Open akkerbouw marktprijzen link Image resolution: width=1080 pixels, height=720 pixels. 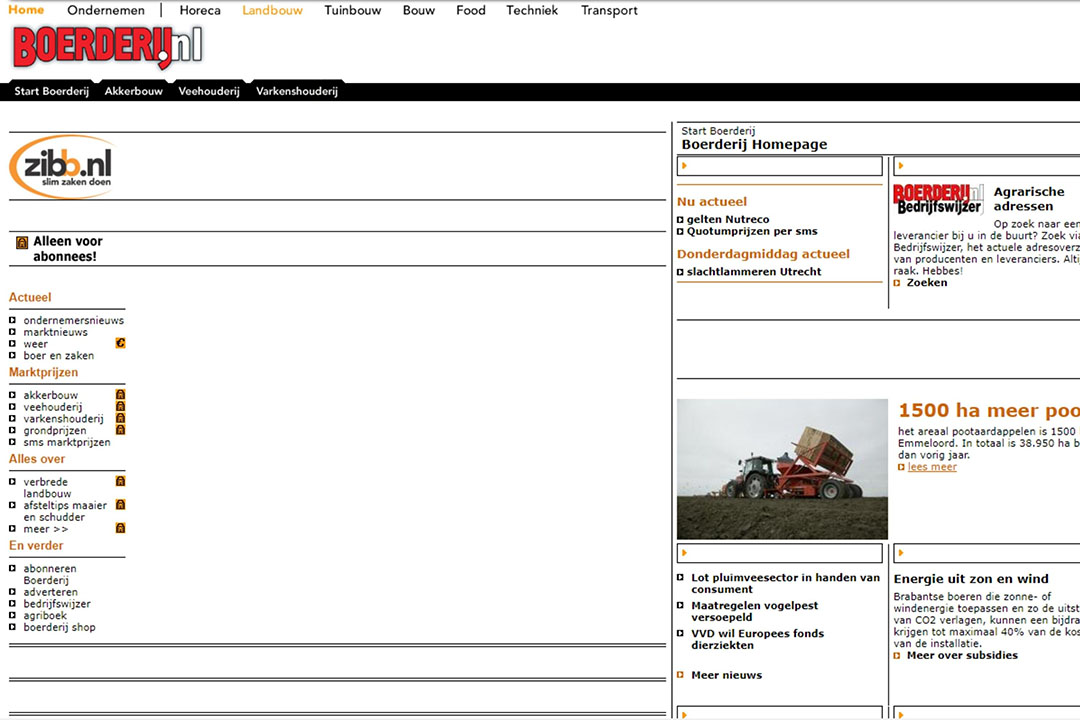tap(51, 395)
